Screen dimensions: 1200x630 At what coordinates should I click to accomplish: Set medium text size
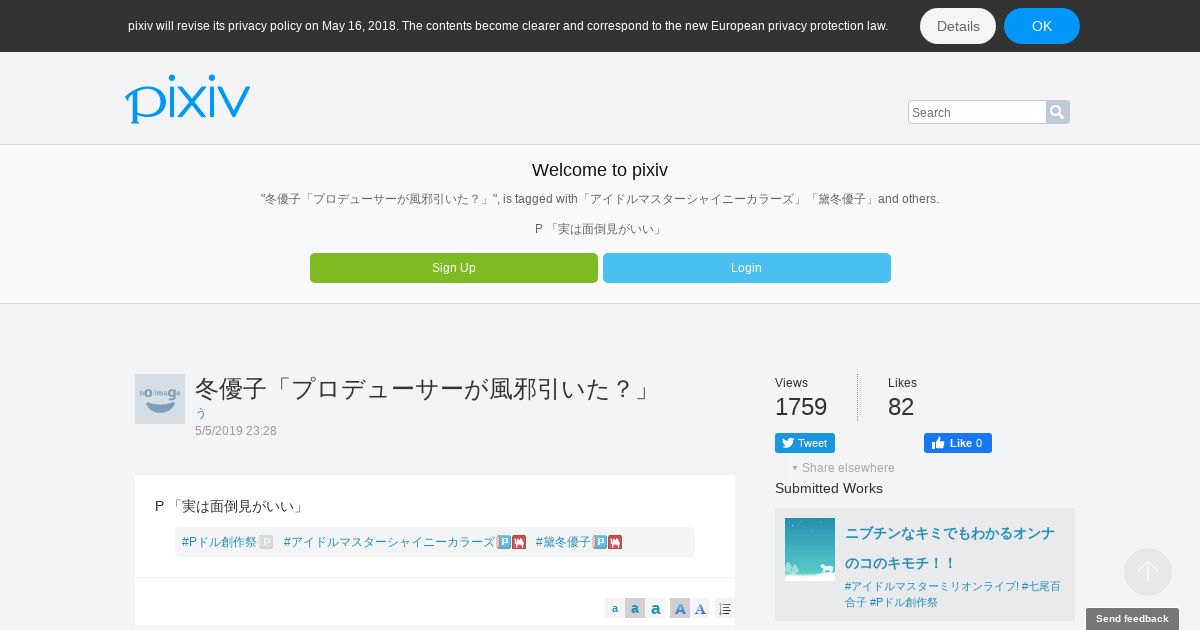tap(635, 608)
